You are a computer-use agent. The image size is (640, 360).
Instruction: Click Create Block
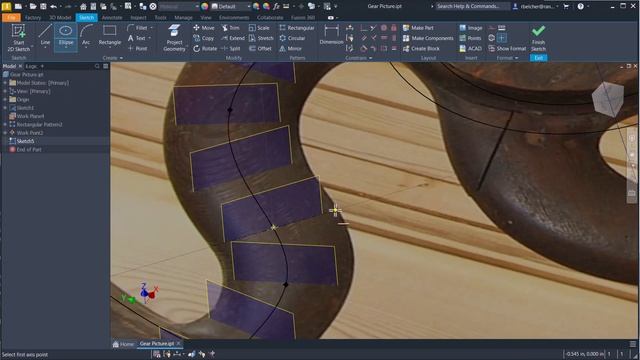(421, 48)
